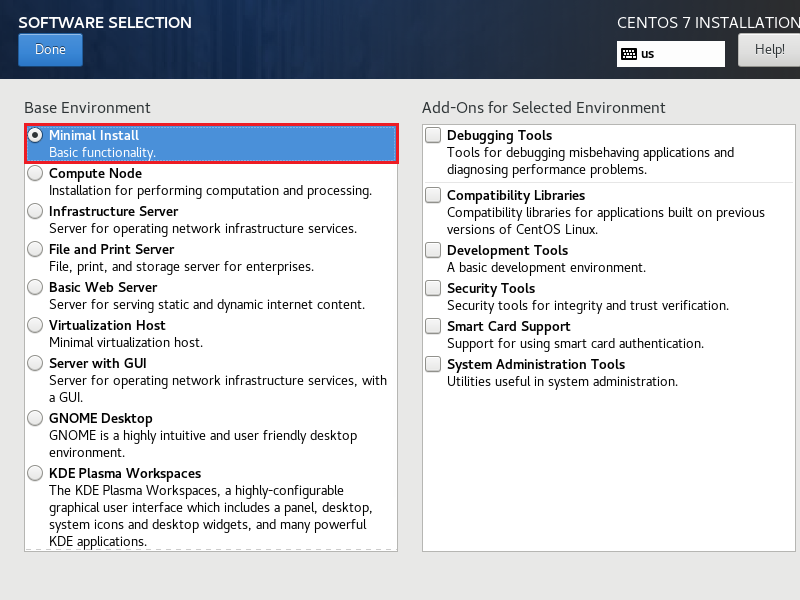Click the 'Server with GUI' title text
The image size is (800, 600).
pyautogui.click(x=97, y=363)
